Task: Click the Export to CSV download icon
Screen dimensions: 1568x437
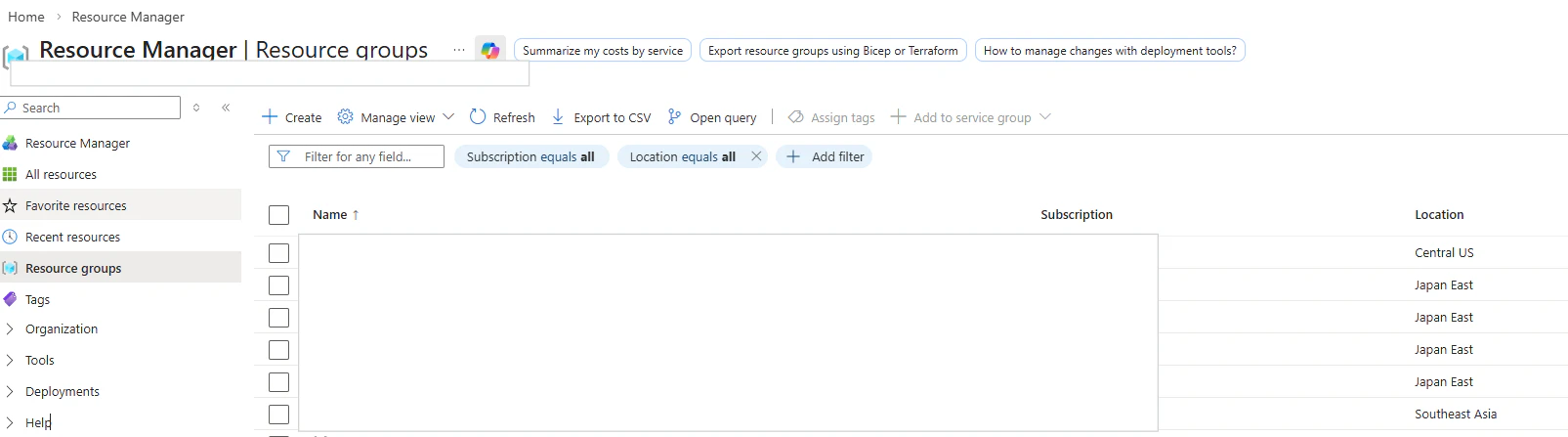Action: tap(558, 117)
